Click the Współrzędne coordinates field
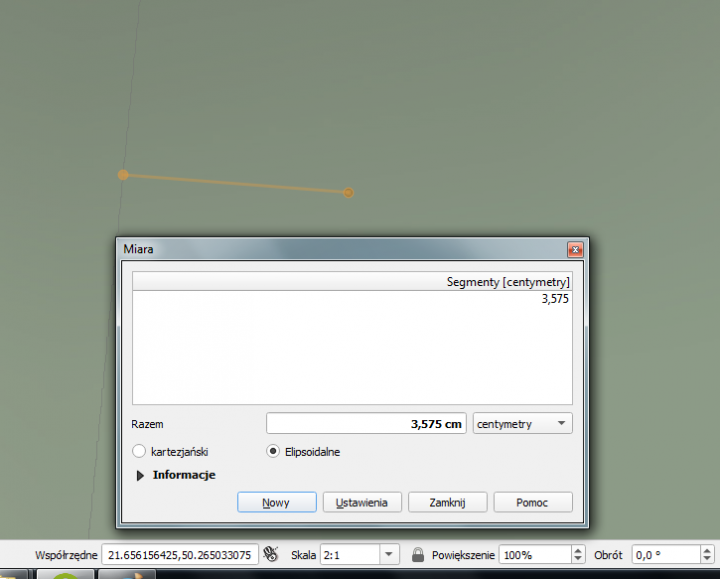720x579 pixels. click(x=178, y=554)
